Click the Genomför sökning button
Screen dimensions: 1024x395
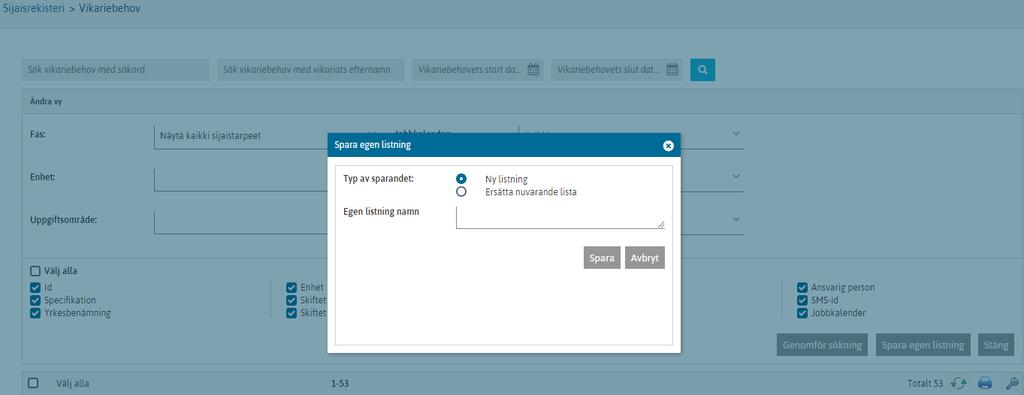coord(822,345)
